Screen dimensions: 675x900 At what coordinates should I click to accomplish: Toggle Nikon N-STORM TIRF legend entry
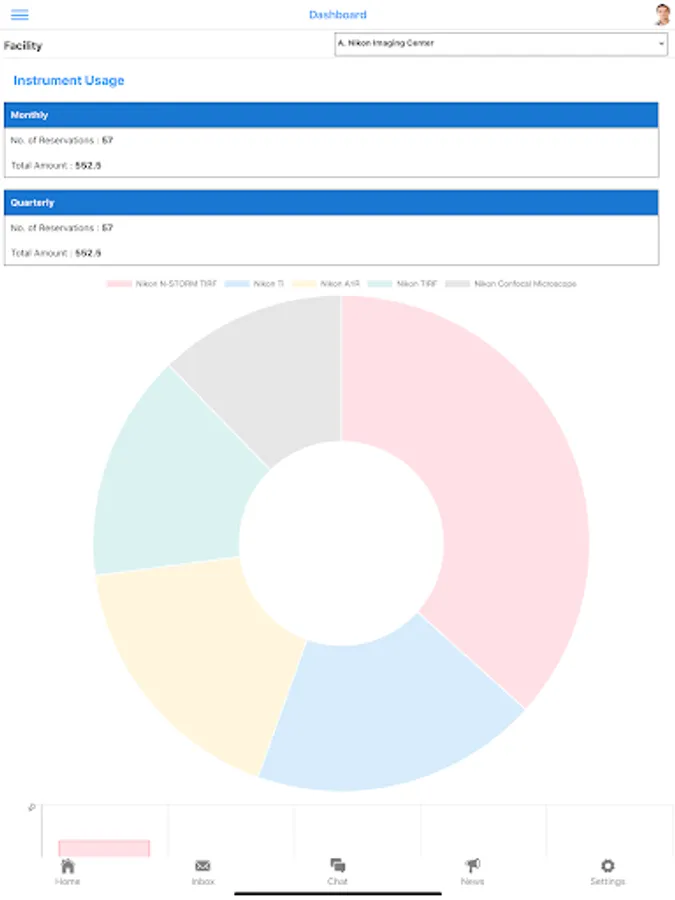point(162,284)
